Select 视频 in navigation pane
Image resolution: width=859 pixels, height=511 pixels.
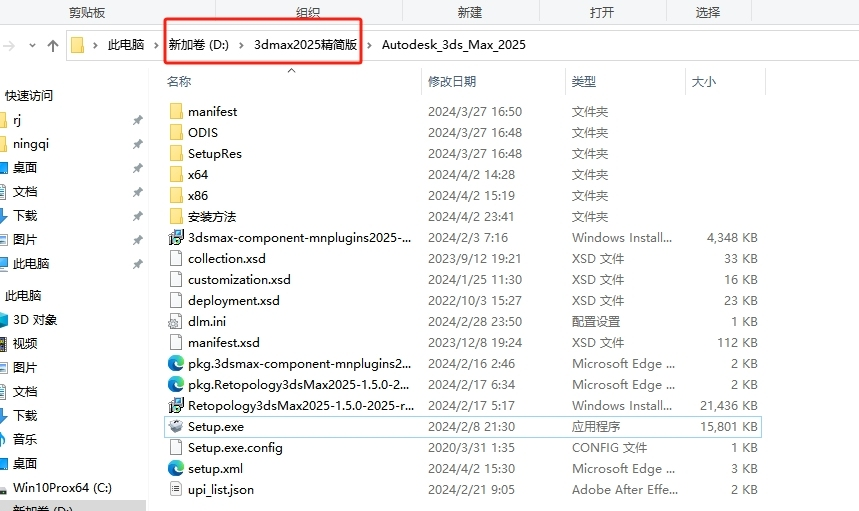25,343
